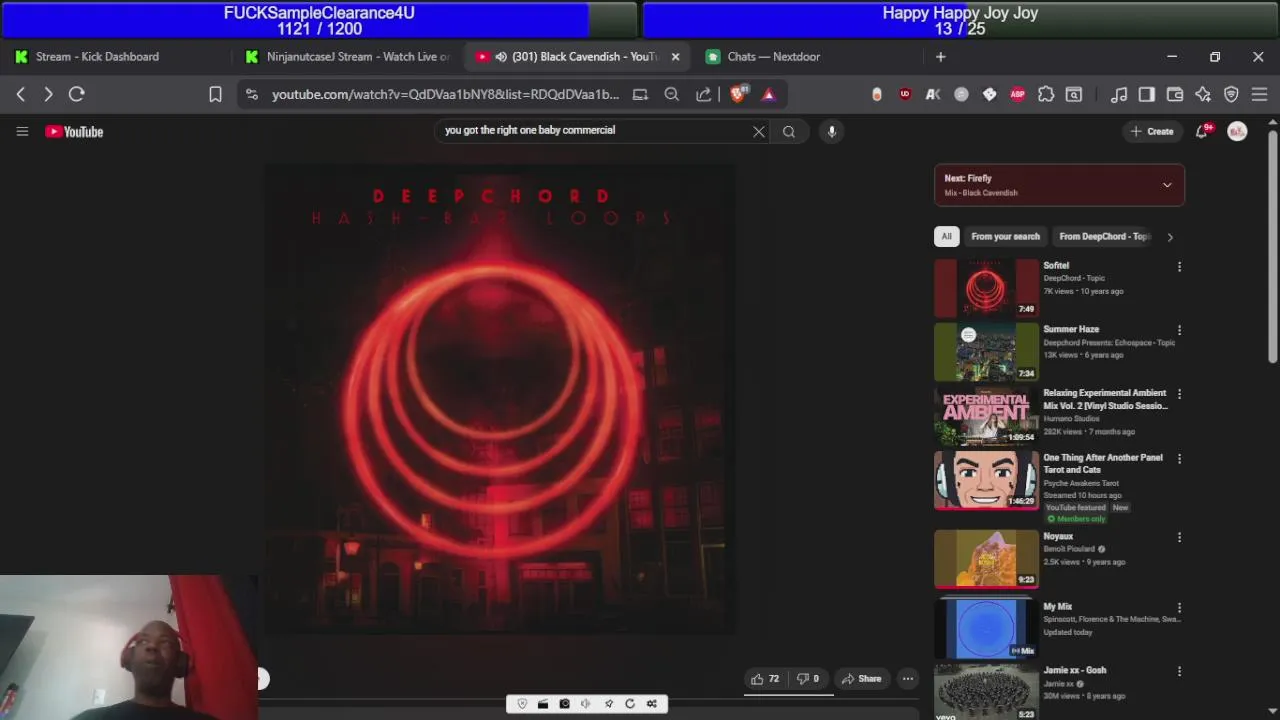Open the My Mix playlist title

pos(1057,606)
